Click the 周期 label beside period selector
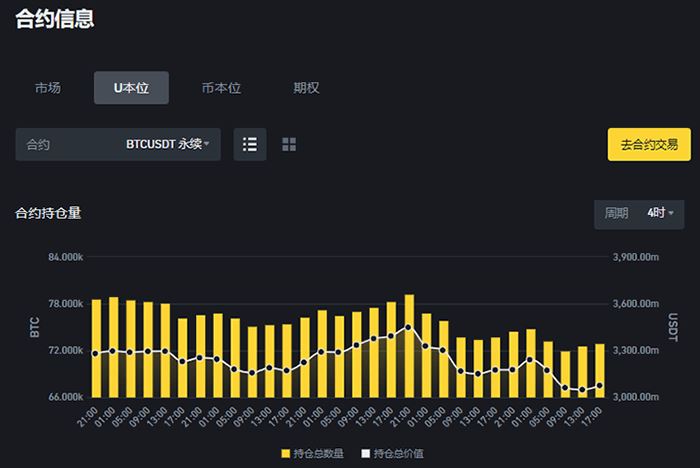 click(x=617, y=213)
